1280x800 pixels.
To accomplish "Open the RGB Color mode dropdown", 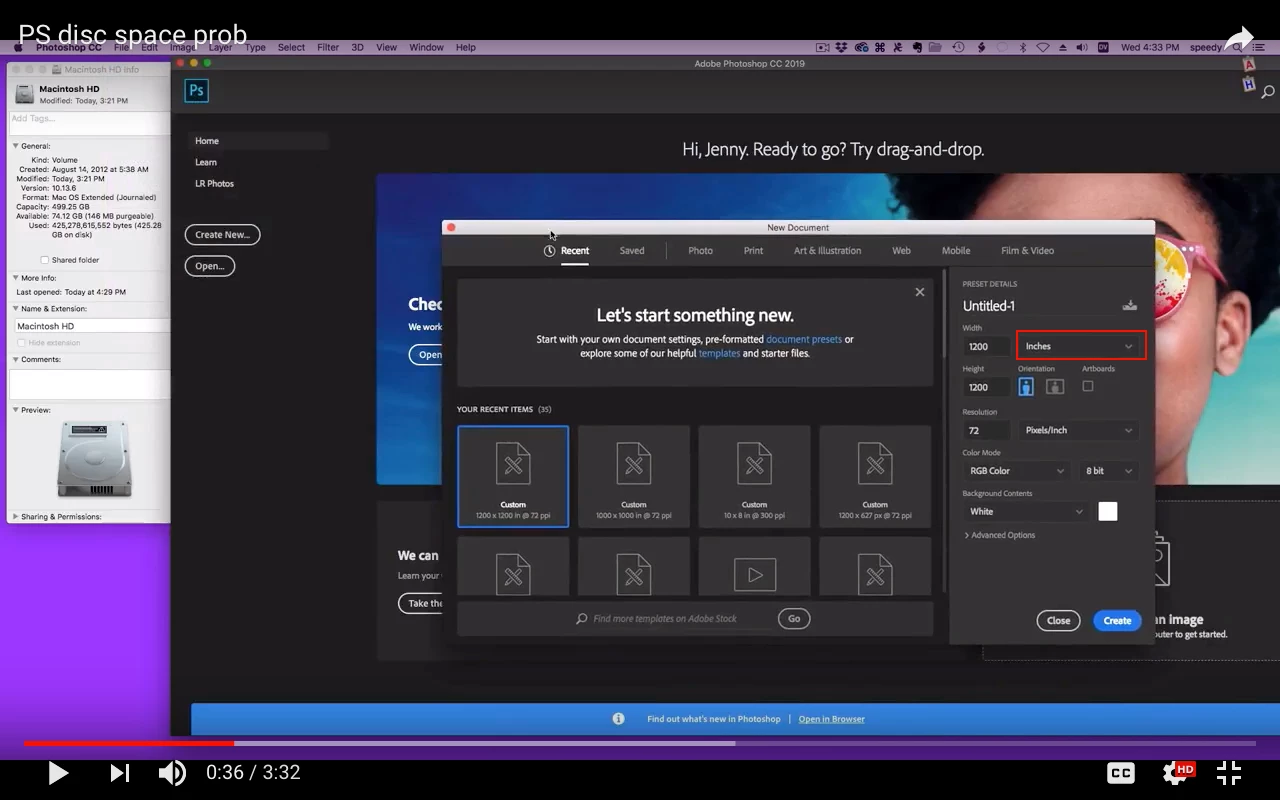I will pyautogui.click(x=1017, y=471).
